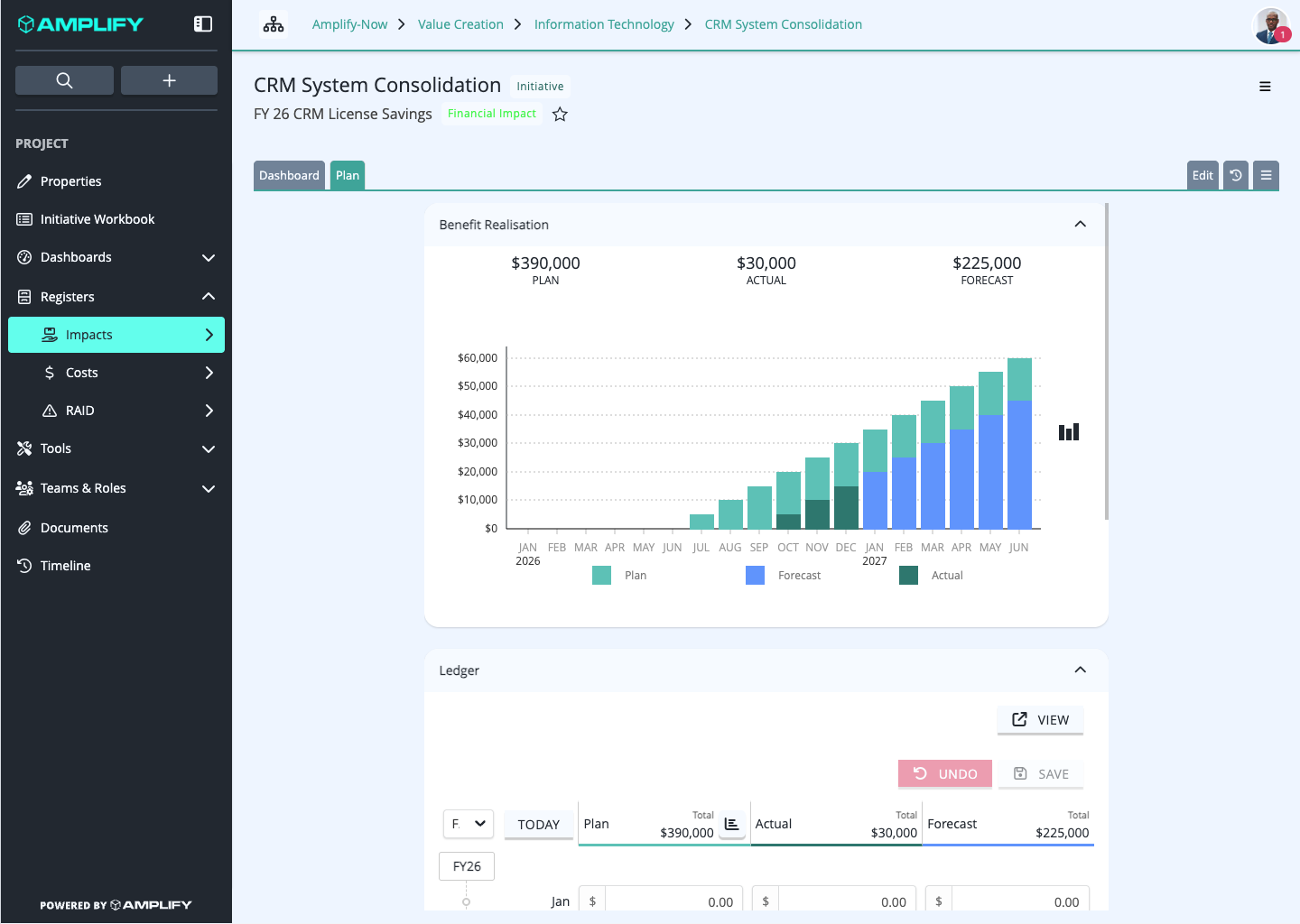Viewport: 1300px width, 924px height.
Task: Go to Information Technology breadcrumb
Action: click(604, 24)
